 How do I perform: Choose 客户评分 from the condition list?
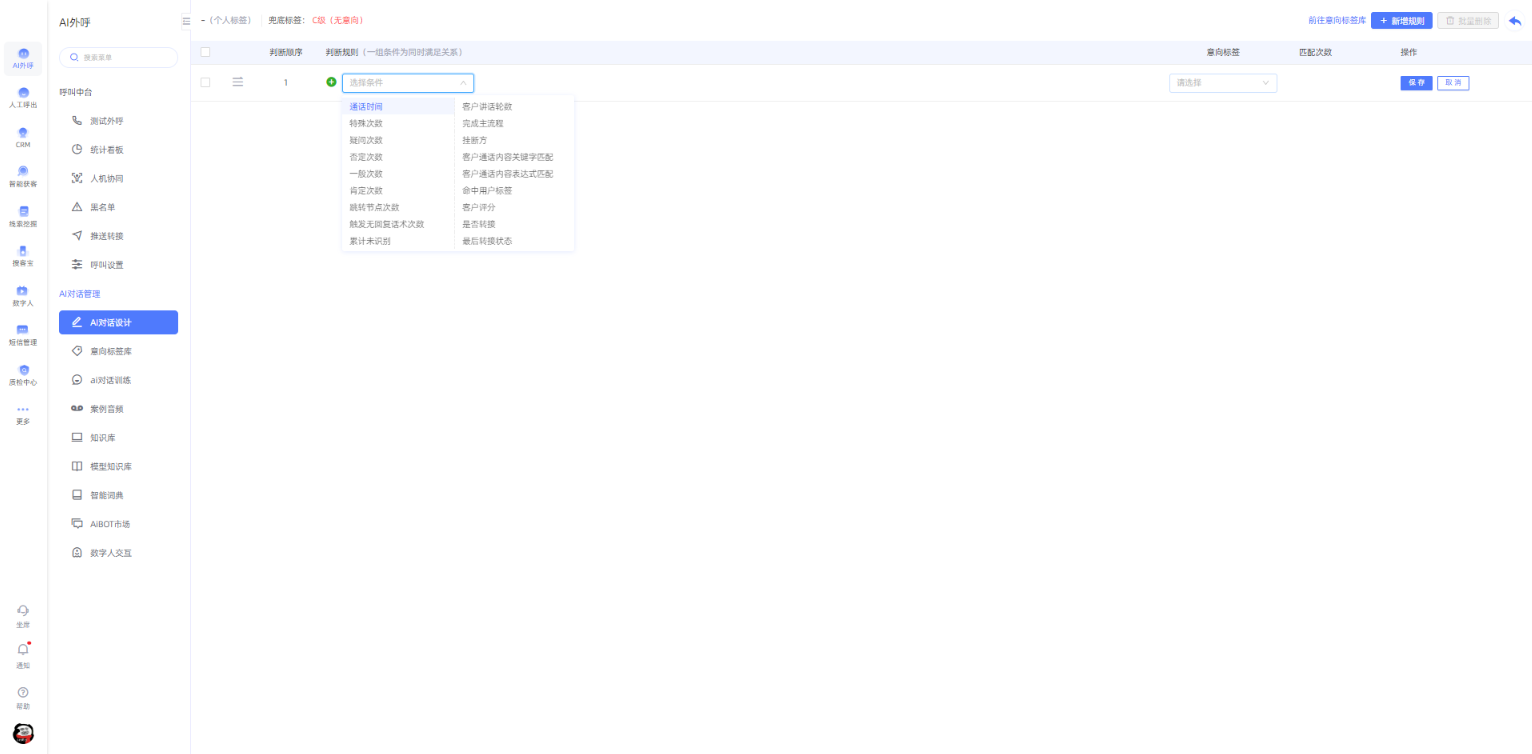point(478,207)
